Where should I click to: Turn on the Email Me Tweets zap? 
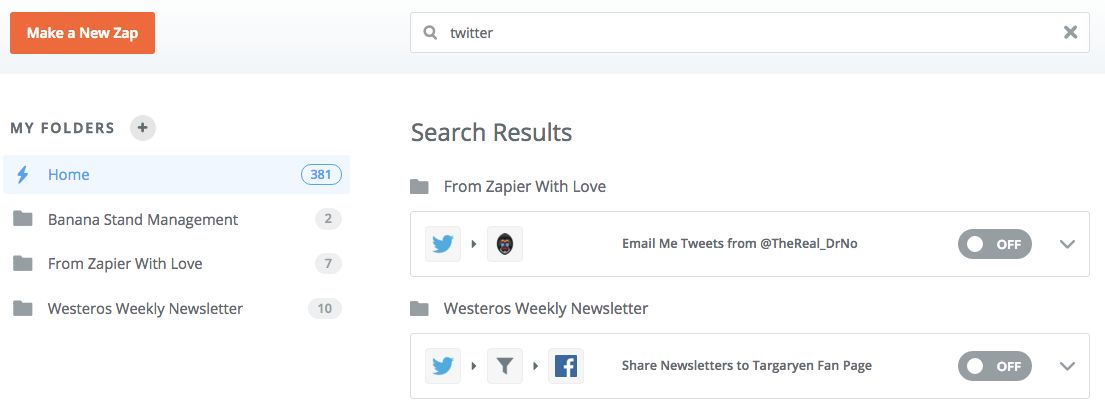click(994, 244)
